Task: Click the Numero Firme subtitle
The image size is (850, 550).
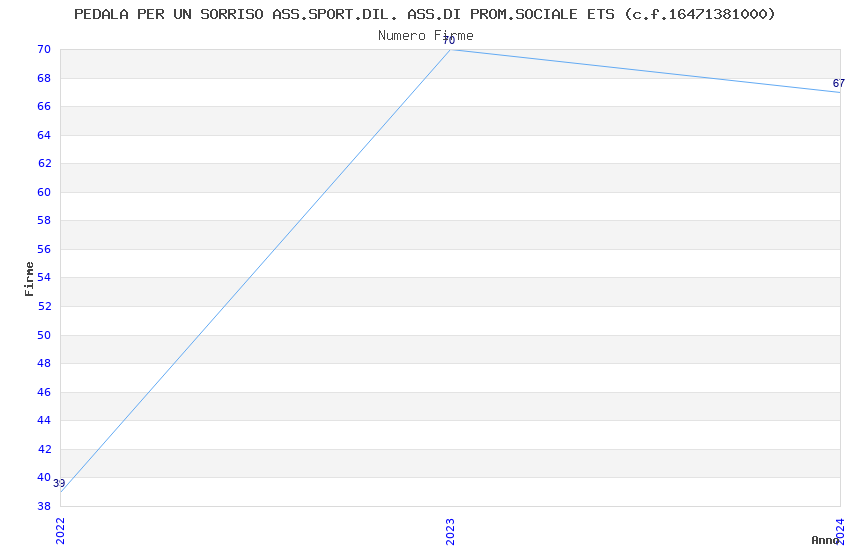Action: 426,36
